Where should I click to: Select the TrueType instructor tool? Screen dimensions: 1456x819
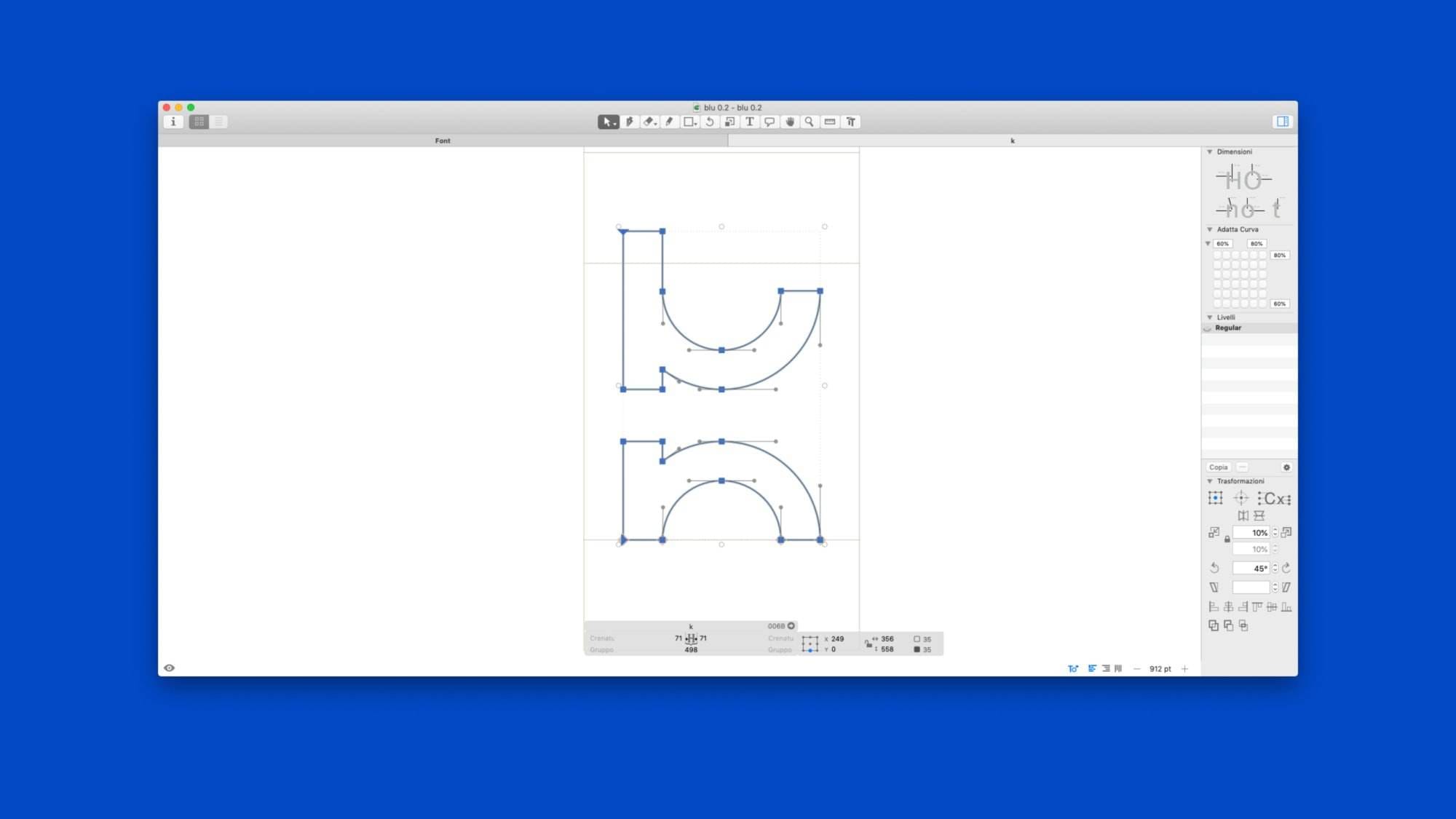850,122
